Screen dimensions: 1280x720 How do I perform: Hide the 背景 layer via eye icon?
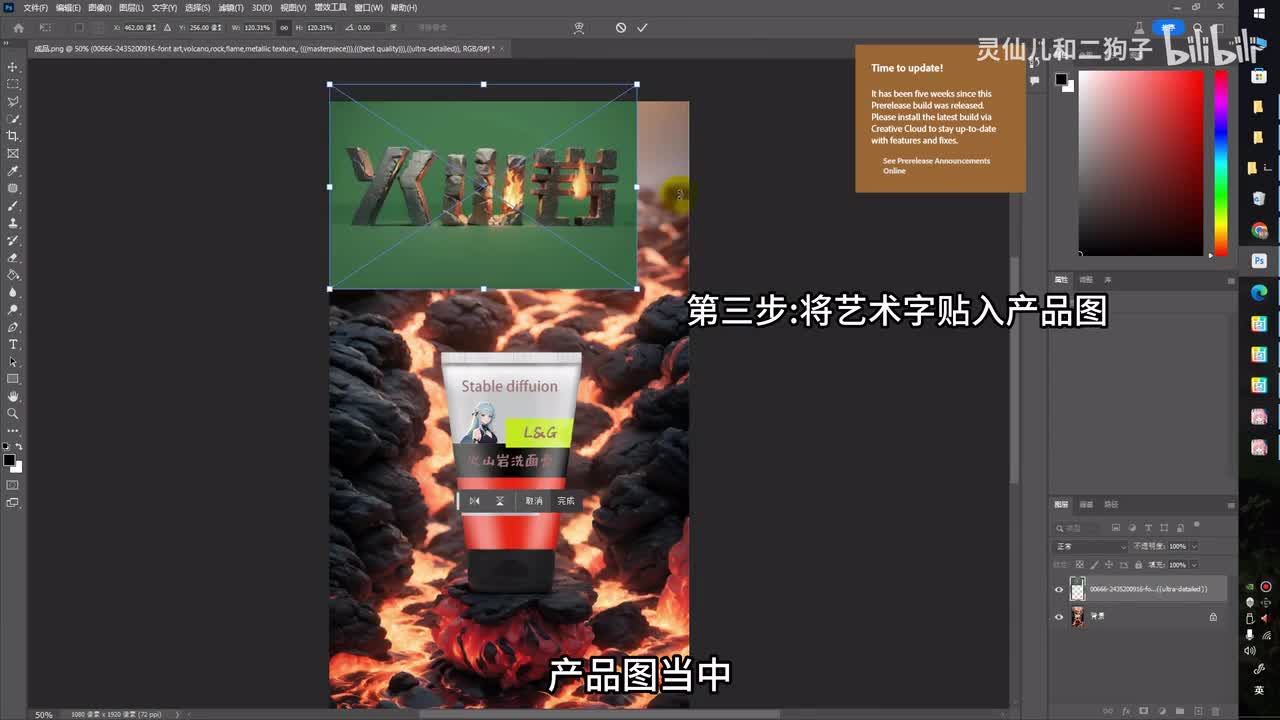click(1059, 617)
